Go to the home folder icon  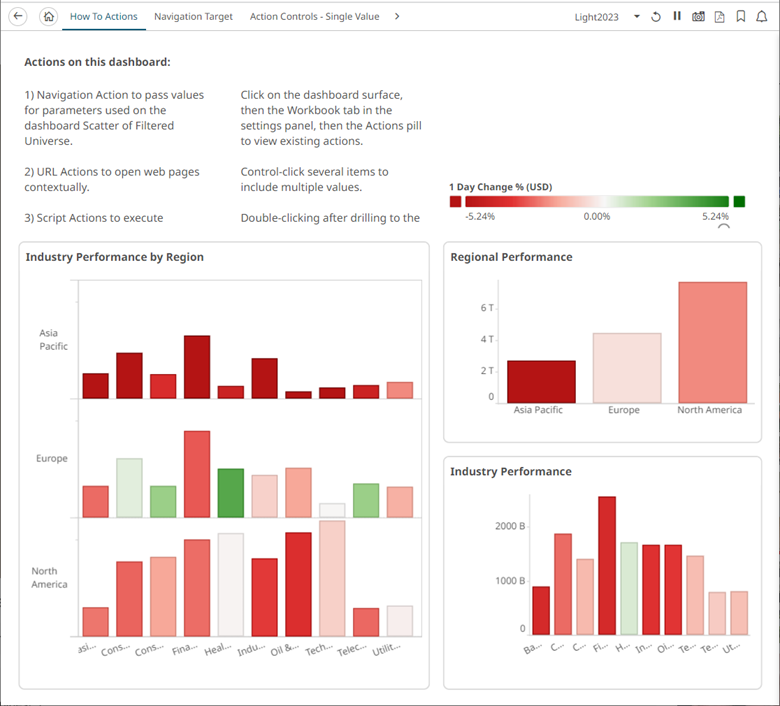coord(48,16)
